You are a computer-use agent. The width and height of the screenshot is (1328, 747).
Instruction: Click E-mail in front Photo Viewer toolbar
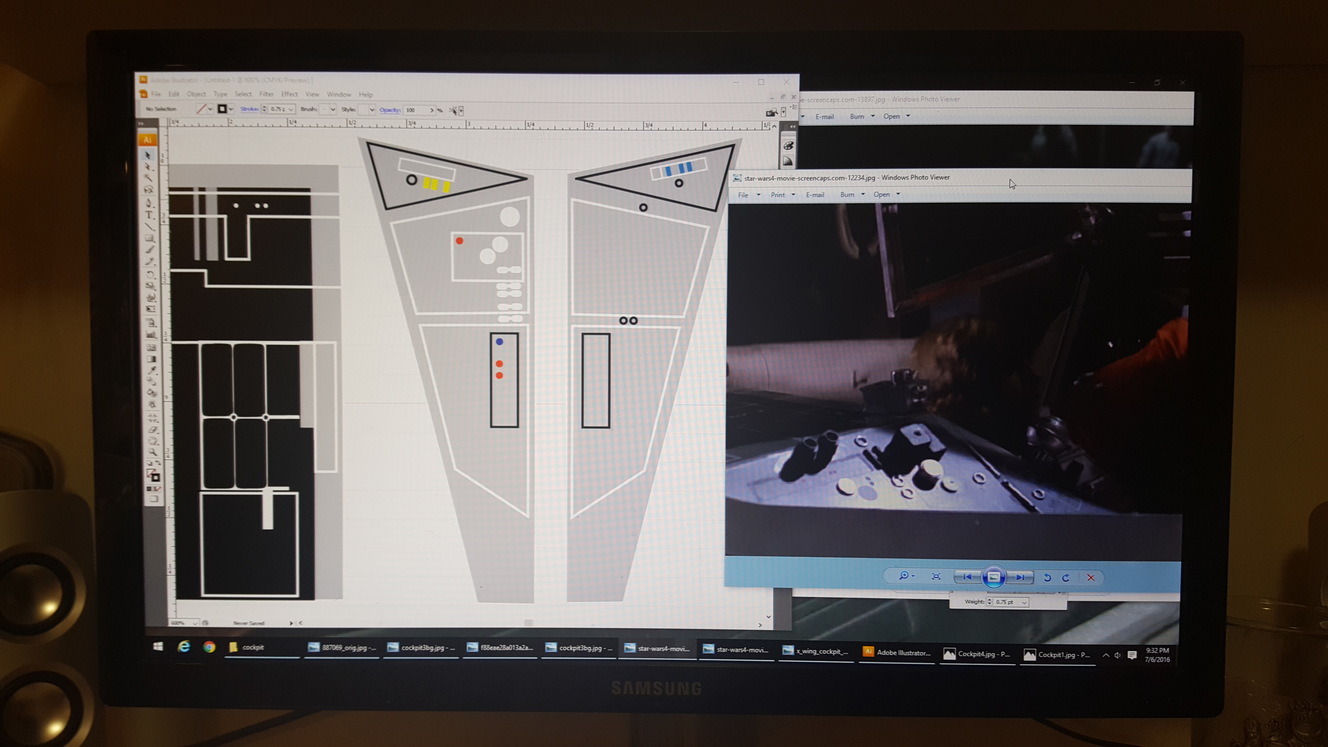(x=815, y=195)
